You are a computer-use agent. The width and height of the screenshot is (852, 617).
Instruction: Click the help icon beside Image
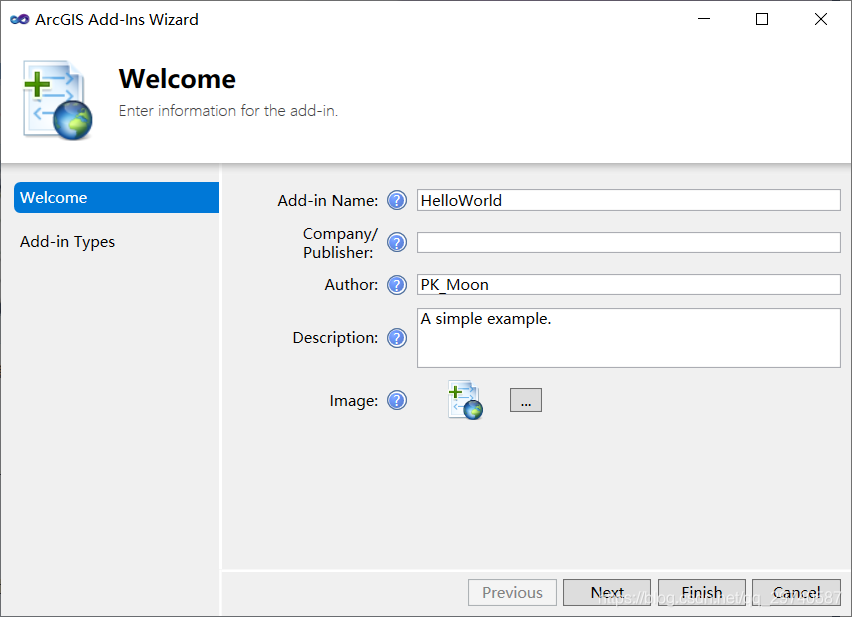coord(397,400)
